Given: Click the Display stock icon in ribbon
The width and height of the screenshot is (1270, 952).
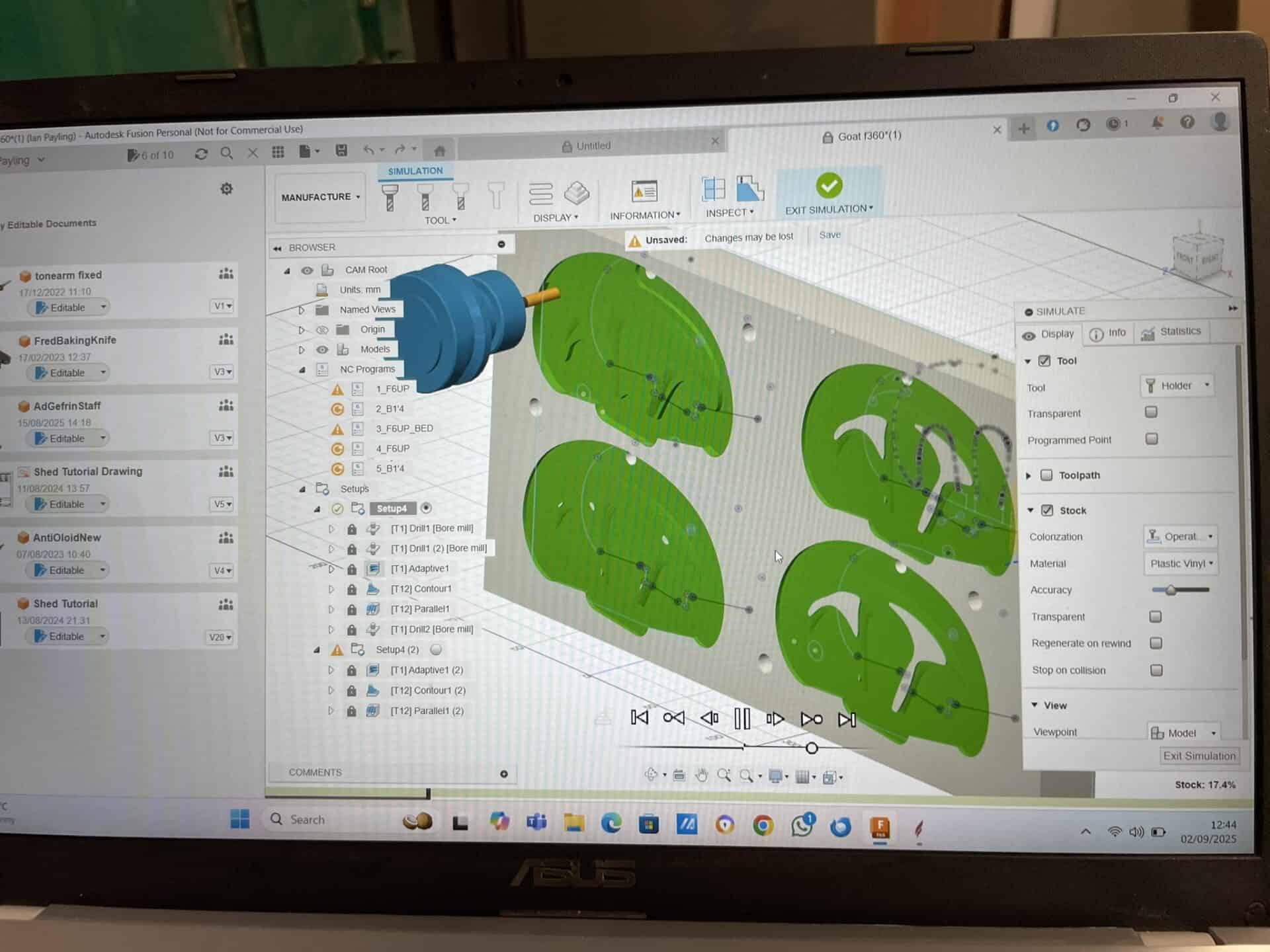Looking at the screenshot, I should [x=577, y=194].
